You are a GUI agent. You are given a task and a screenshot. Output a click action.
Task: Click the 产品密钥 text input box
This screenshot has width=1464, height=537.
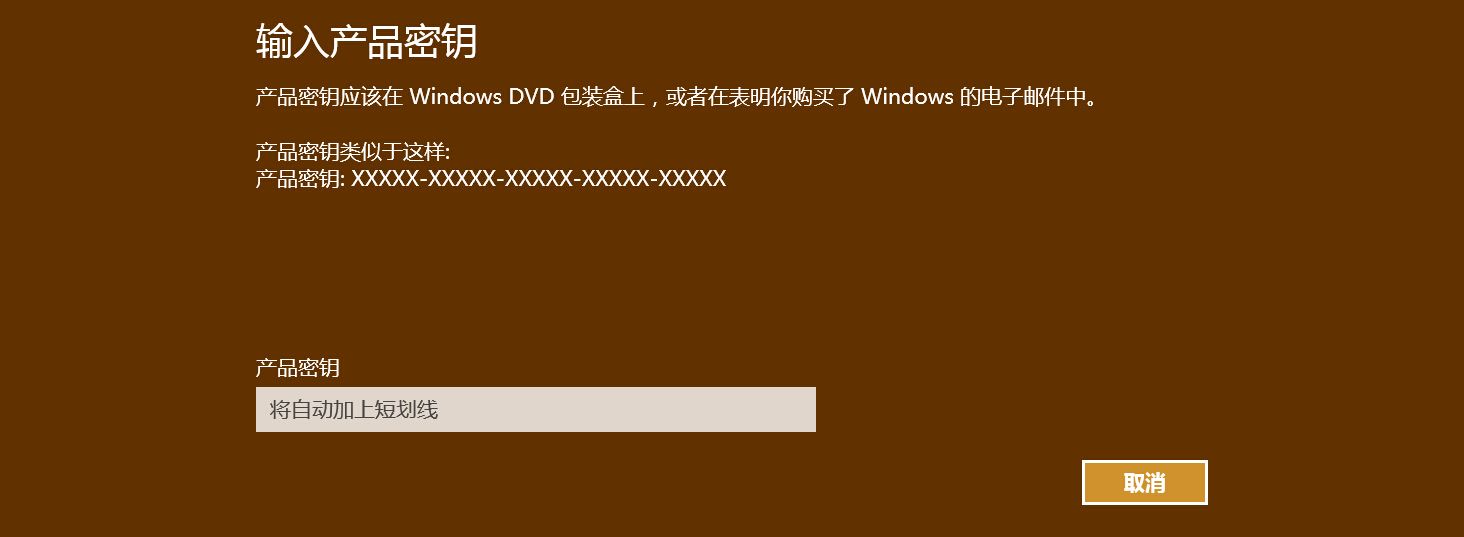[x=536, y=410]
